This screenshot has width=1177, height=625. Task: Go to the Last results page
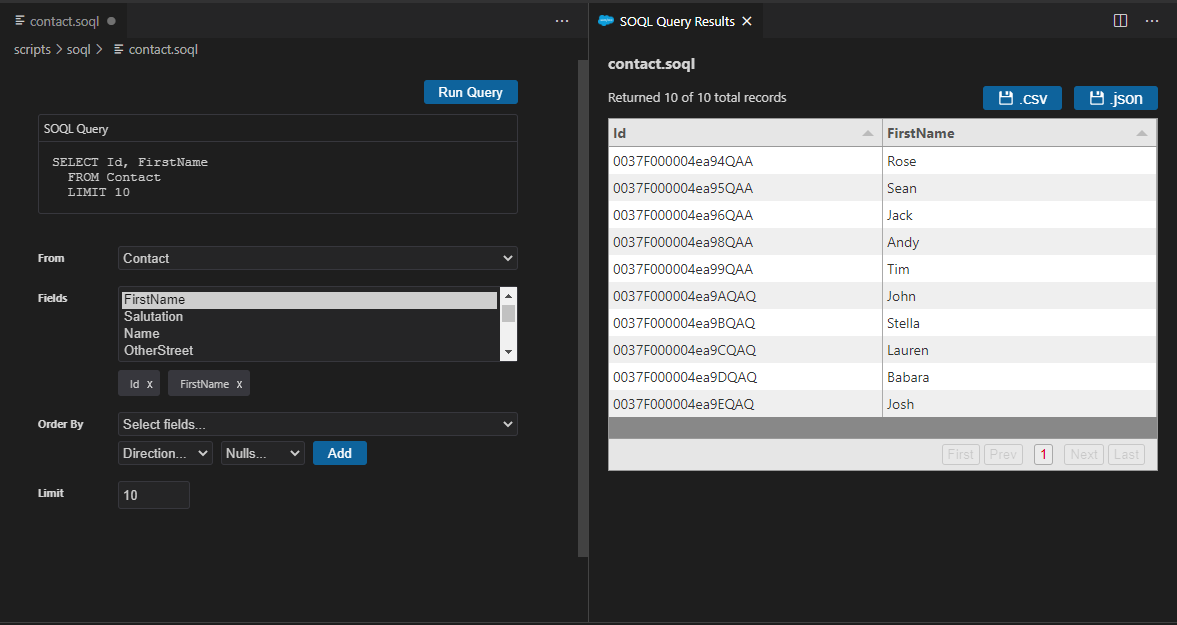[x=1126, y=455]
